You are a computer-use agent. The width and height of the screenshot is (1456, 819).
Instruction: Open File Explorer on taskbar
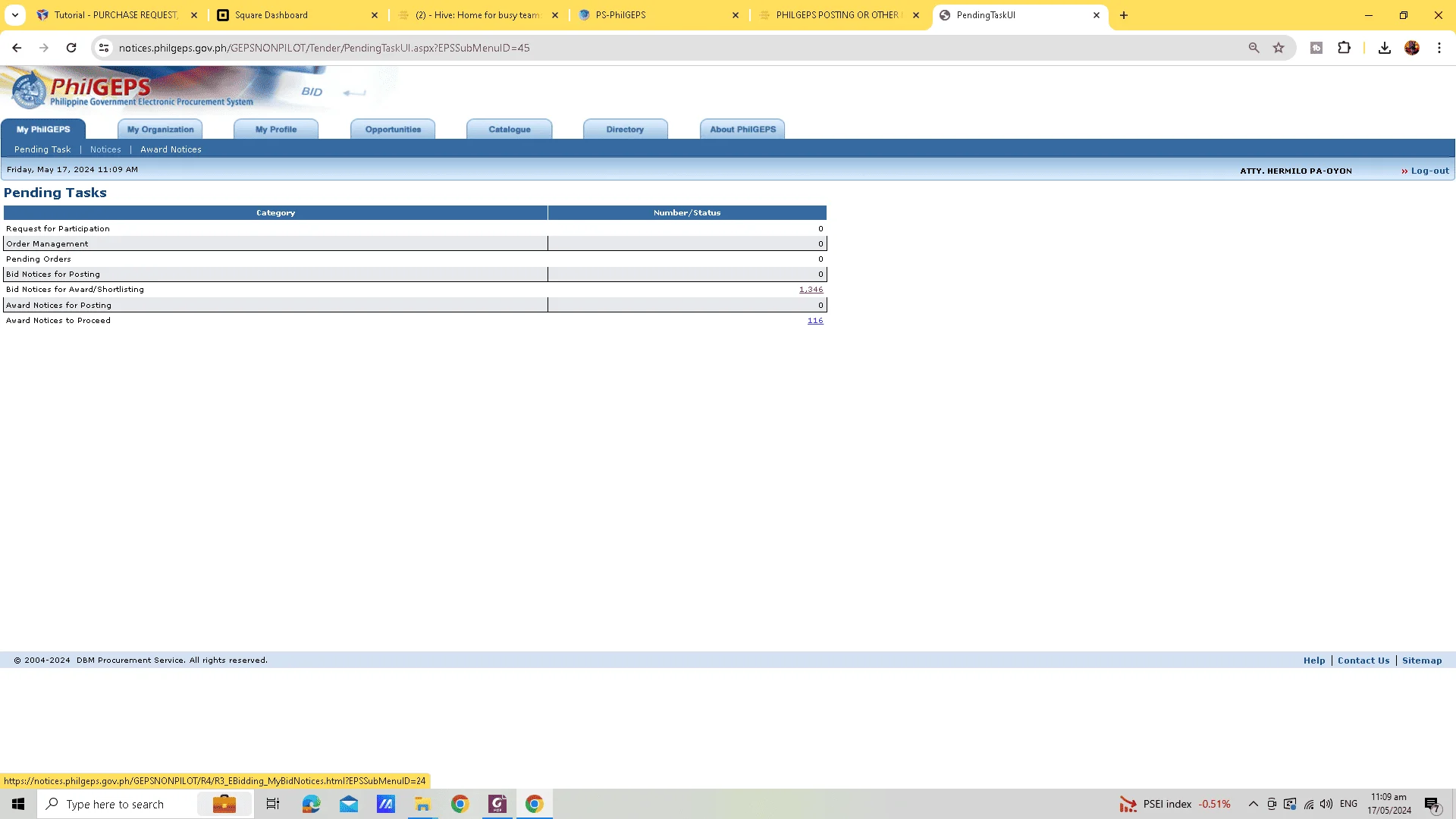[x=422, y=804]
